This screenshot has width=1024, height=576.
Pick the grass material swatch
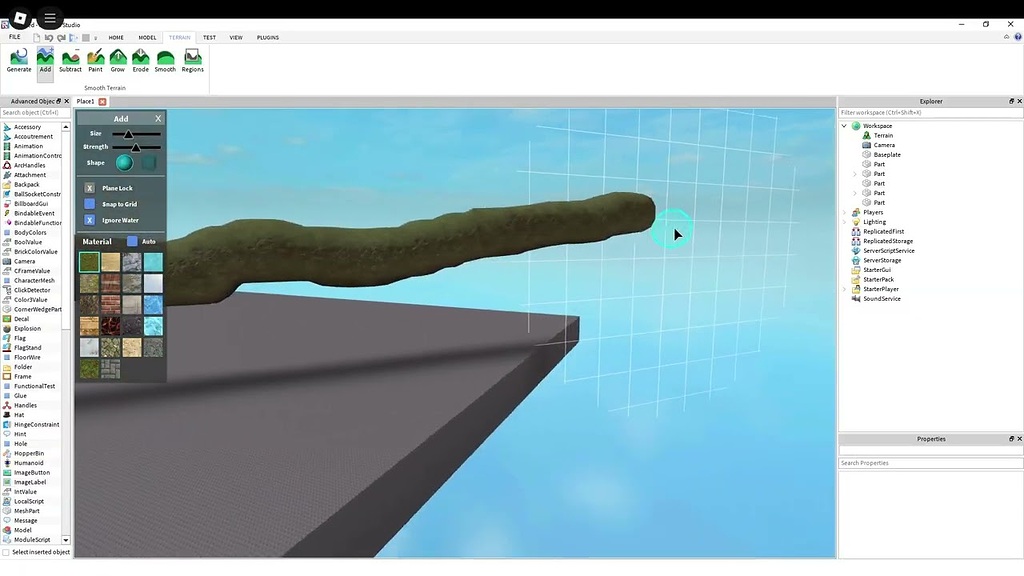(x=89, y=259)
